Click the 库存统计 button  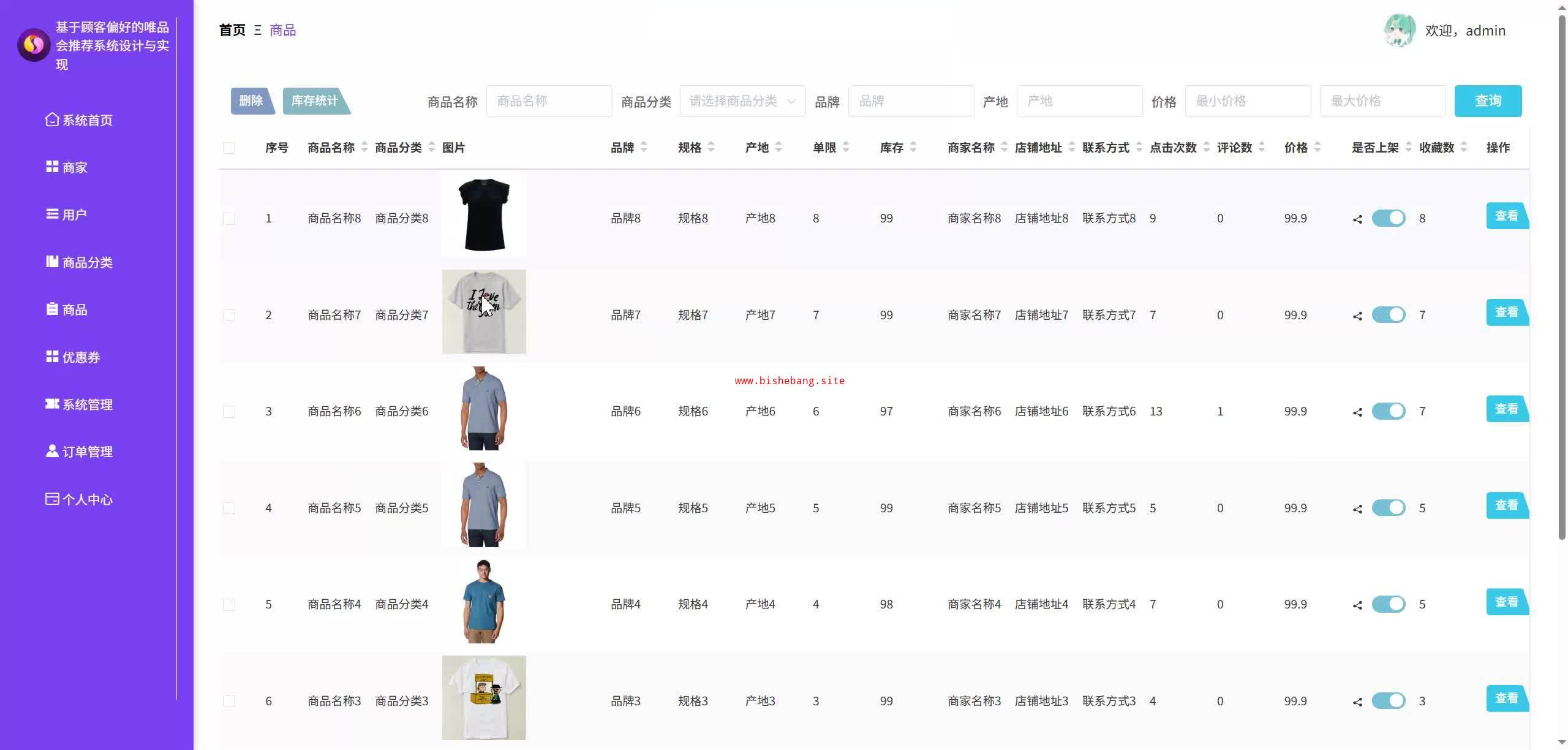pyautogui.click(x=314, y=101)
